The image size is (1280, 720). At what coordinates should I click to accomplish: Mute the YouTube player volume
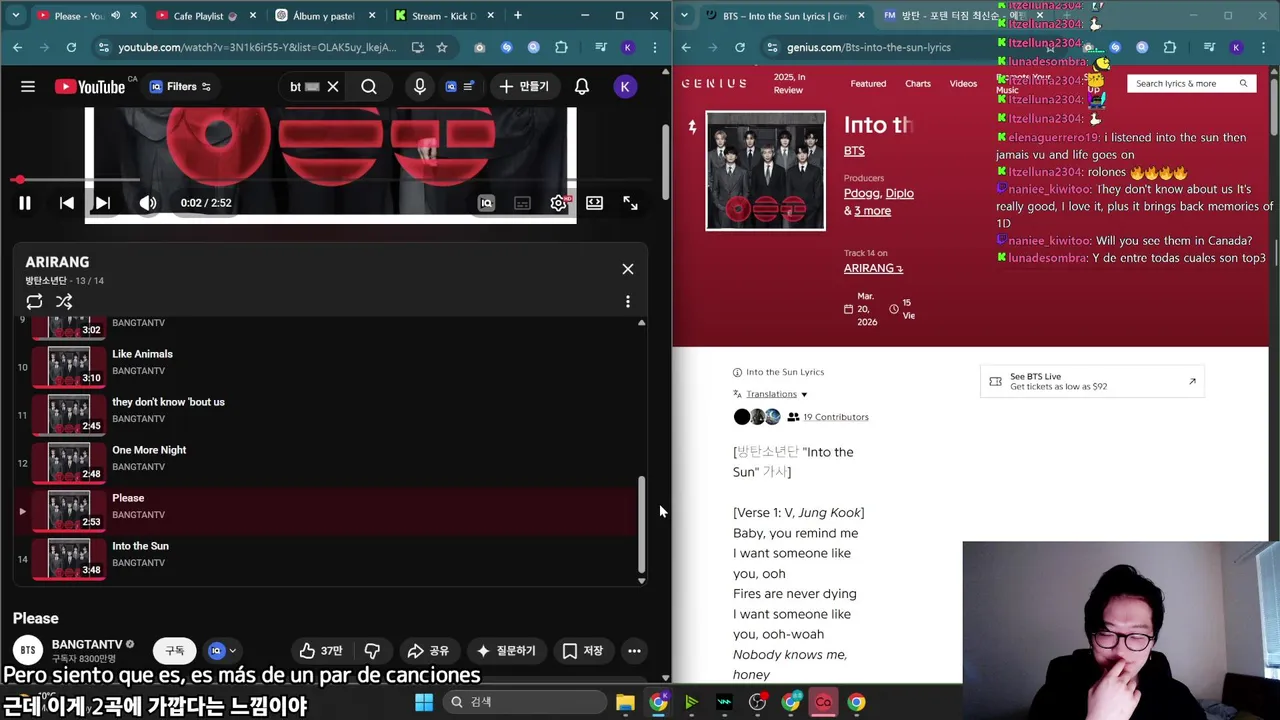click(148, 203)
